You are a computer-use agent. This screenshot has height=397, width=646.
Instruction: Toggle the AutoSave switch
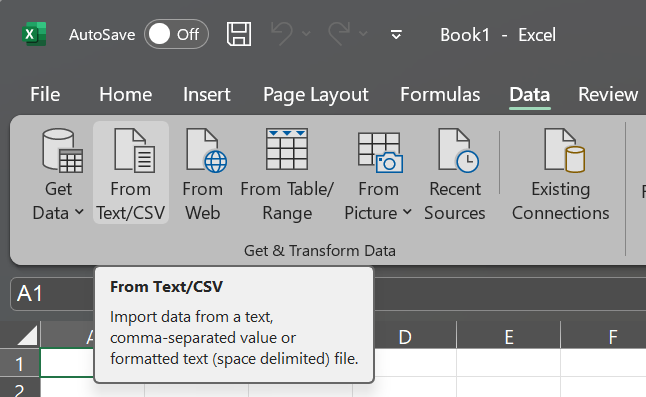(x=176, y=34)
